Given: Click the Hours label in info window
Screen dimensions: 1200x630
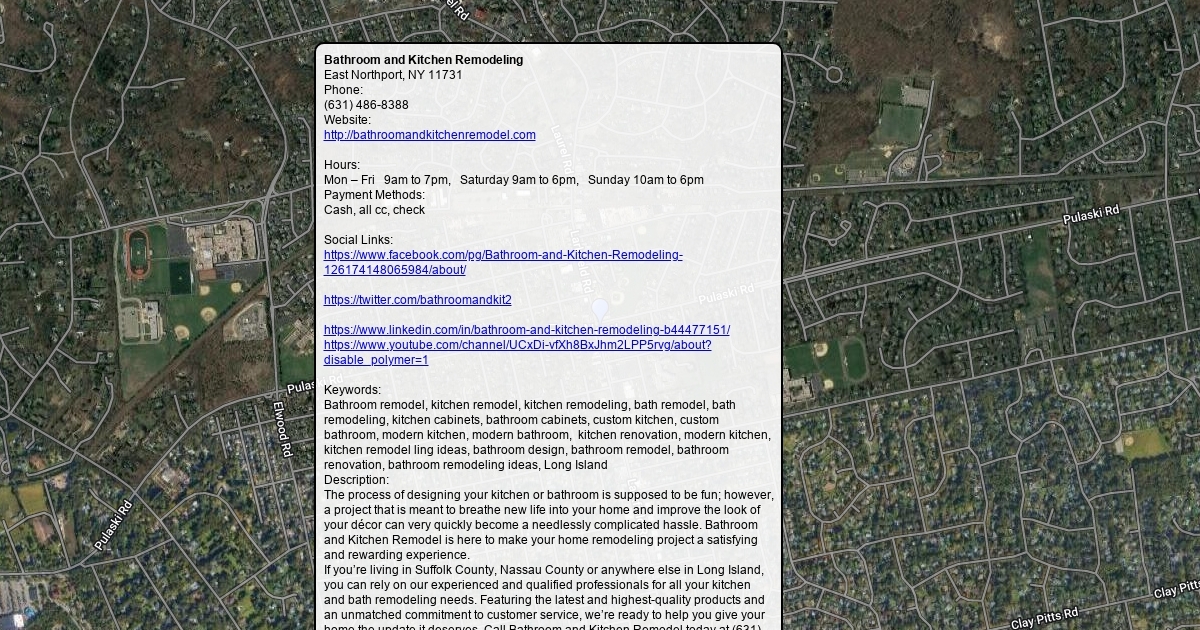Looking at the screenshot, I should 341,165.
